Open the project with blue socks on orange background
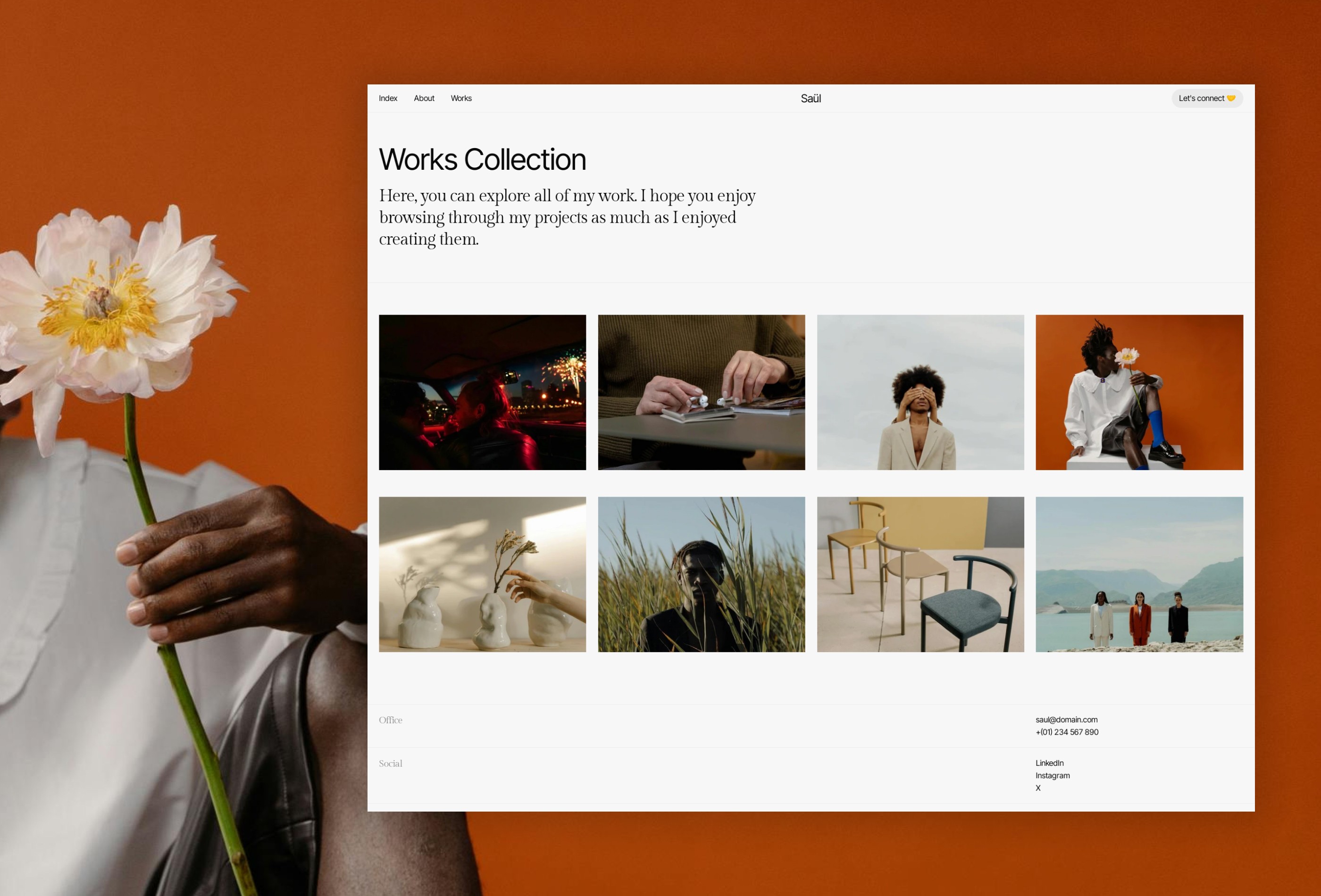This screenshot has width=1321, height=896. point(1139,392)
